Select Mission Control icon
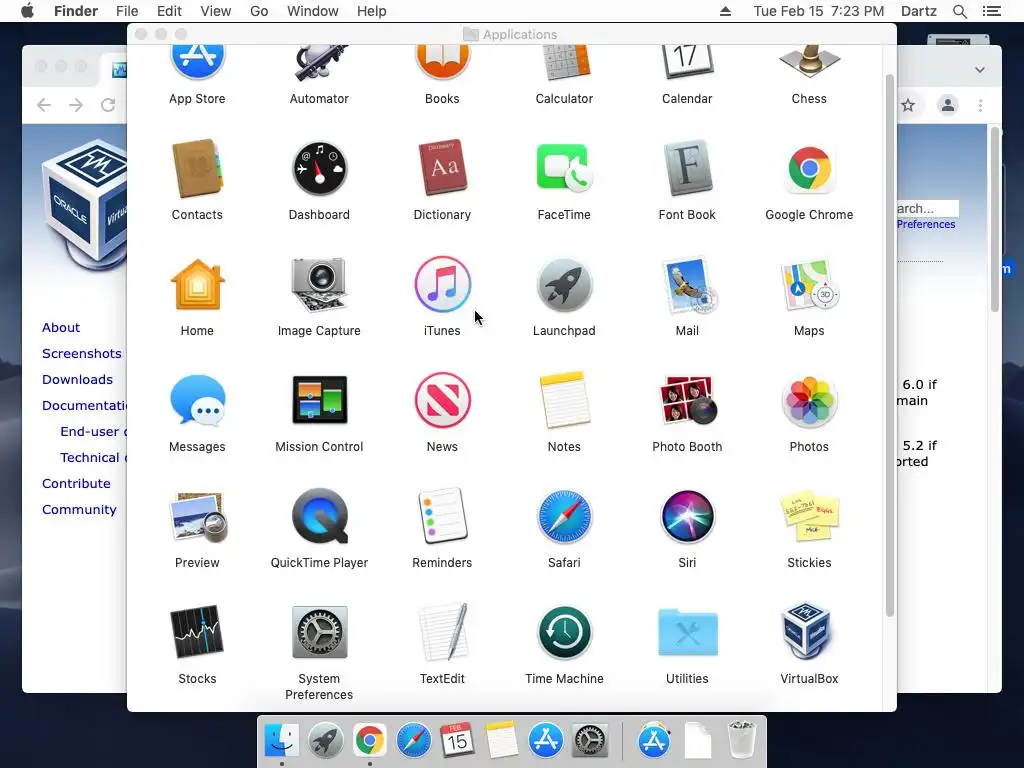The height and width of the screenshot is (768, 1024). [319, 400]
